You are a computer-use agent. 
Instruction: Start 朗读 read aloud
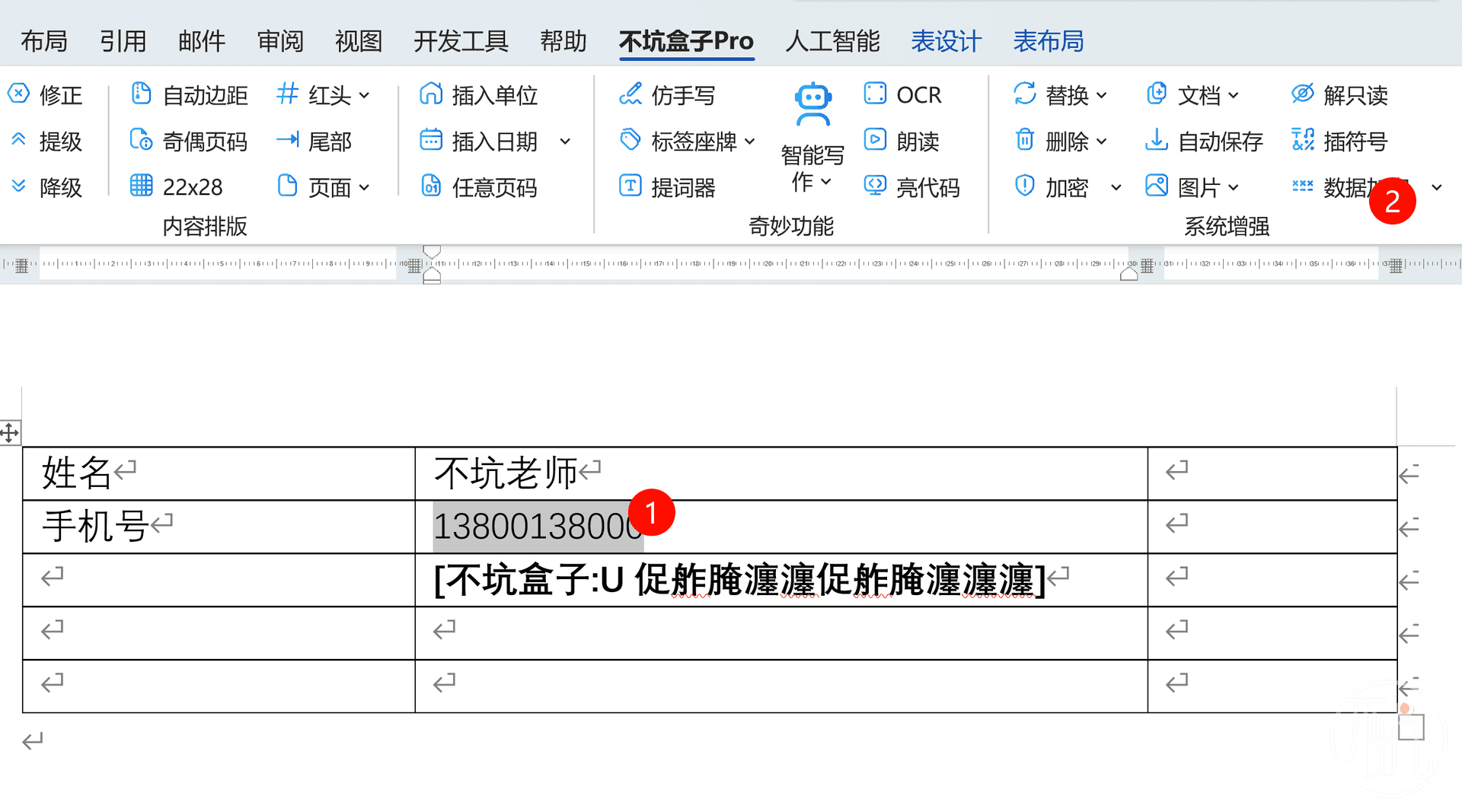click(902, 141)
